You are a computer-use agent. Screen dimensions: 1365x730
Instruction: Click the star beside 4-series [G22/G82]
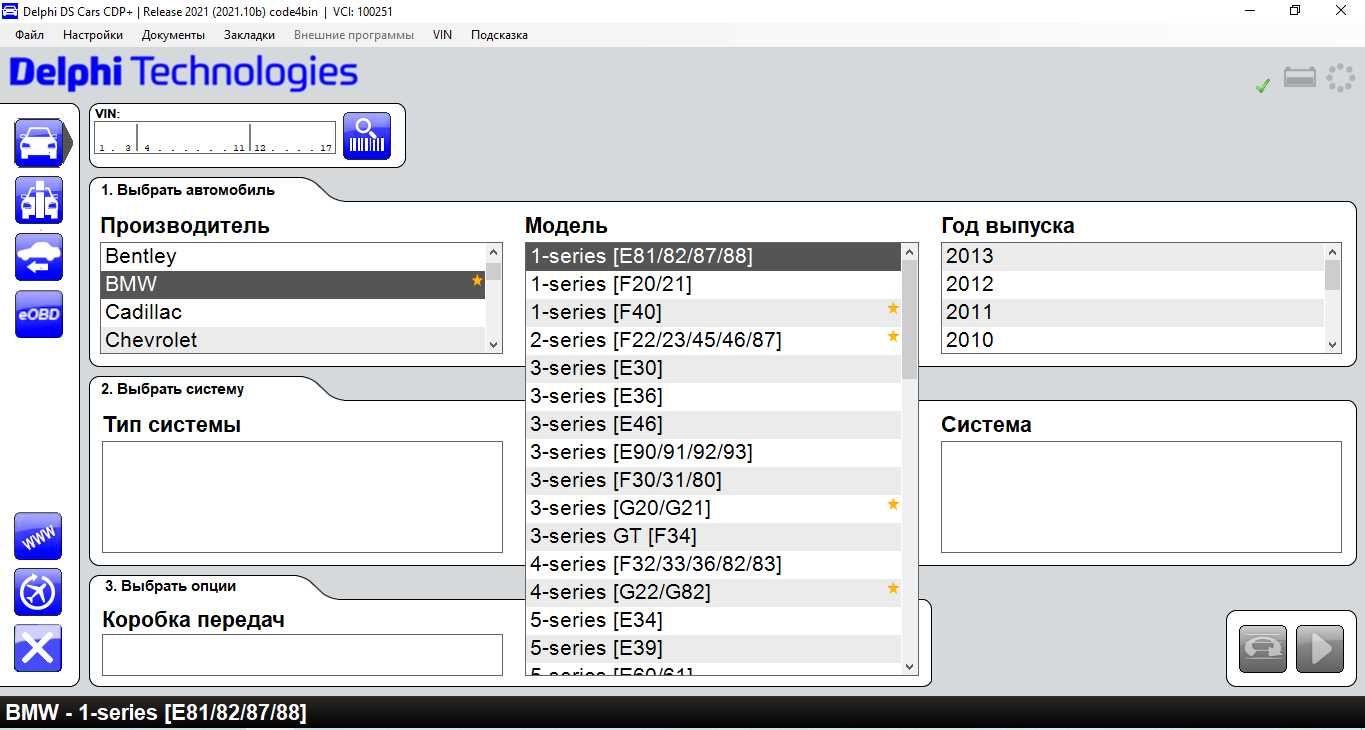click(893, 589)
